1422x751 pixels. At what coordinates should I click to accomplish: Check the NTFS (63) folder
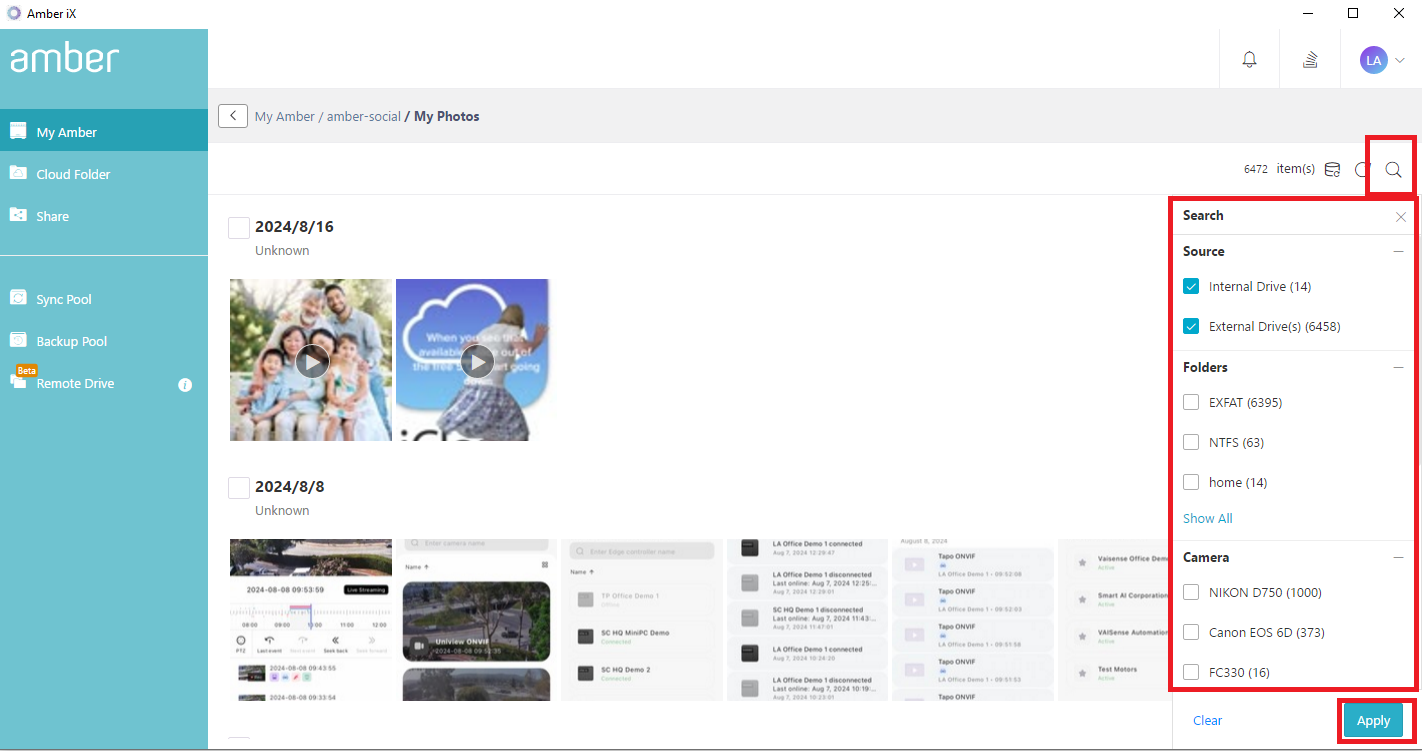coord(1191,442)
